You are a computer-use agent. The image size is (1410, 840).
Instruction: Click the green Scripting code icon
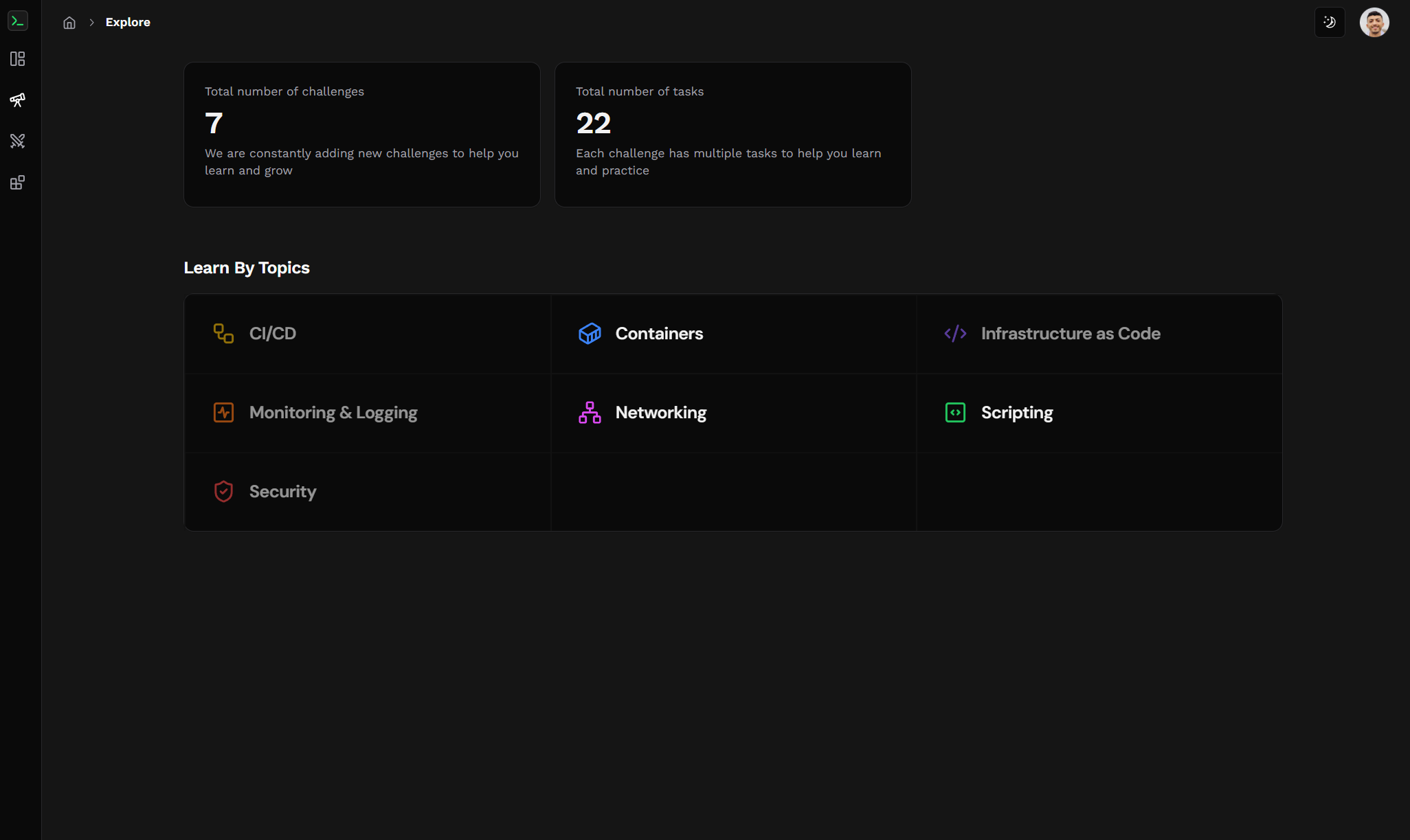pyautogui.click(x=955, y=413)
